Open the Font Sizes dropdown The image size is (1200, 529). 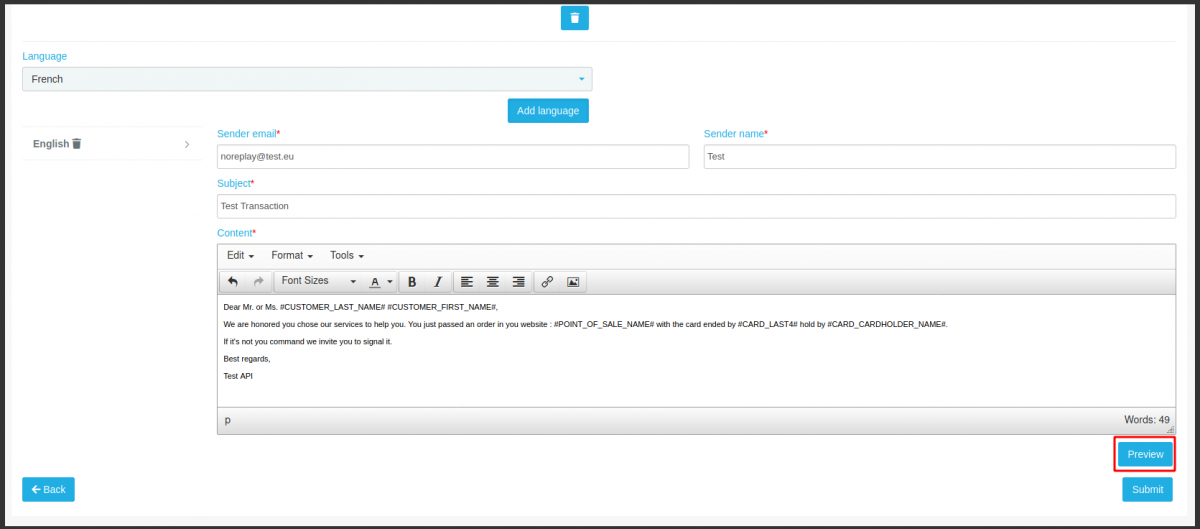click(x=318, y=282)
